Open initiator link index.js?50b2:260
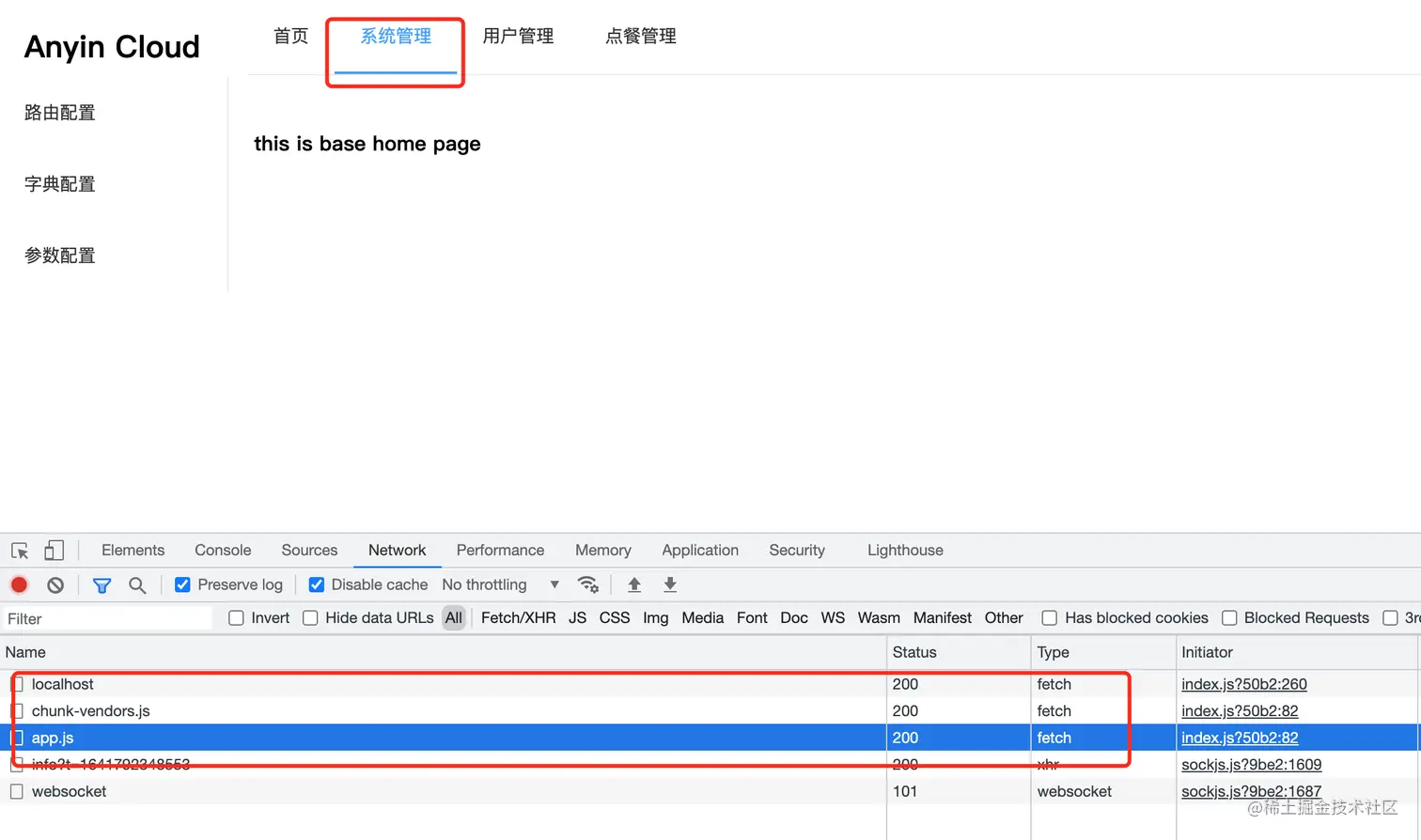Image resolution: width=1421 pixels, height=840 pixels. (1244, 684)
